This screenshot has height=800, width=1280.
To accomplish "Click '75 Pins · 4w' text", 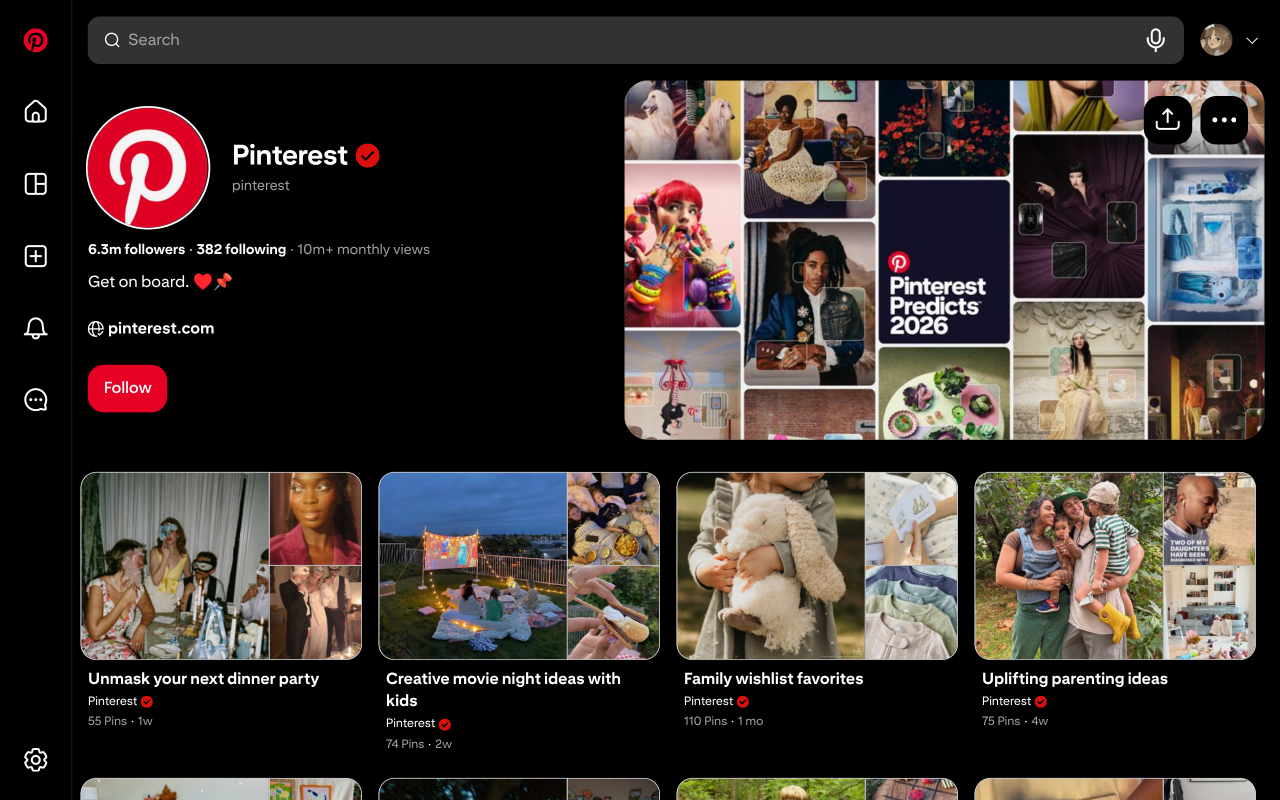I will [1015, 721].
